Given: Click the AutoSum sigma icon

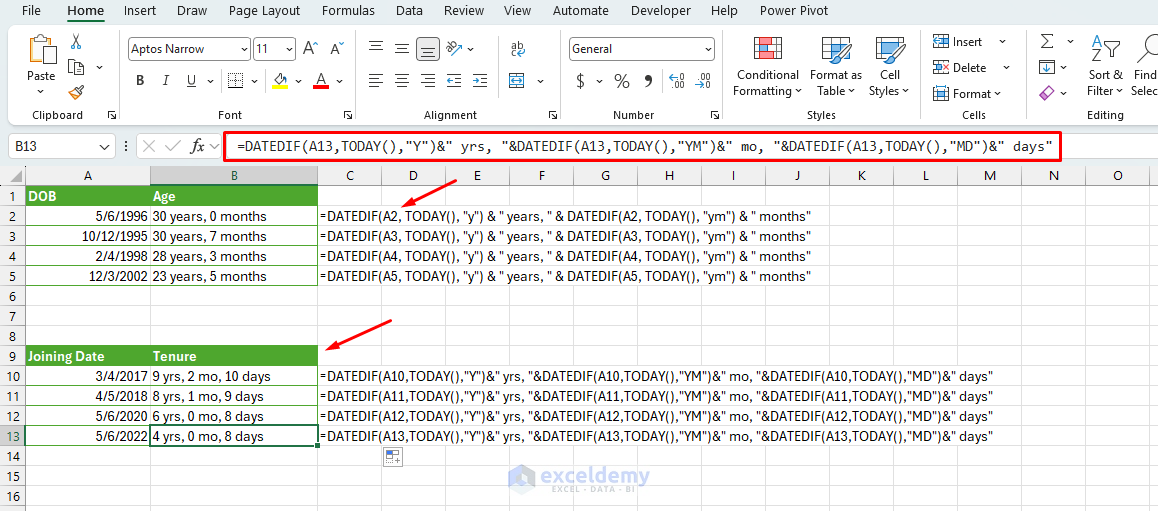Looking at the screenshot, I should point(1046,42).
